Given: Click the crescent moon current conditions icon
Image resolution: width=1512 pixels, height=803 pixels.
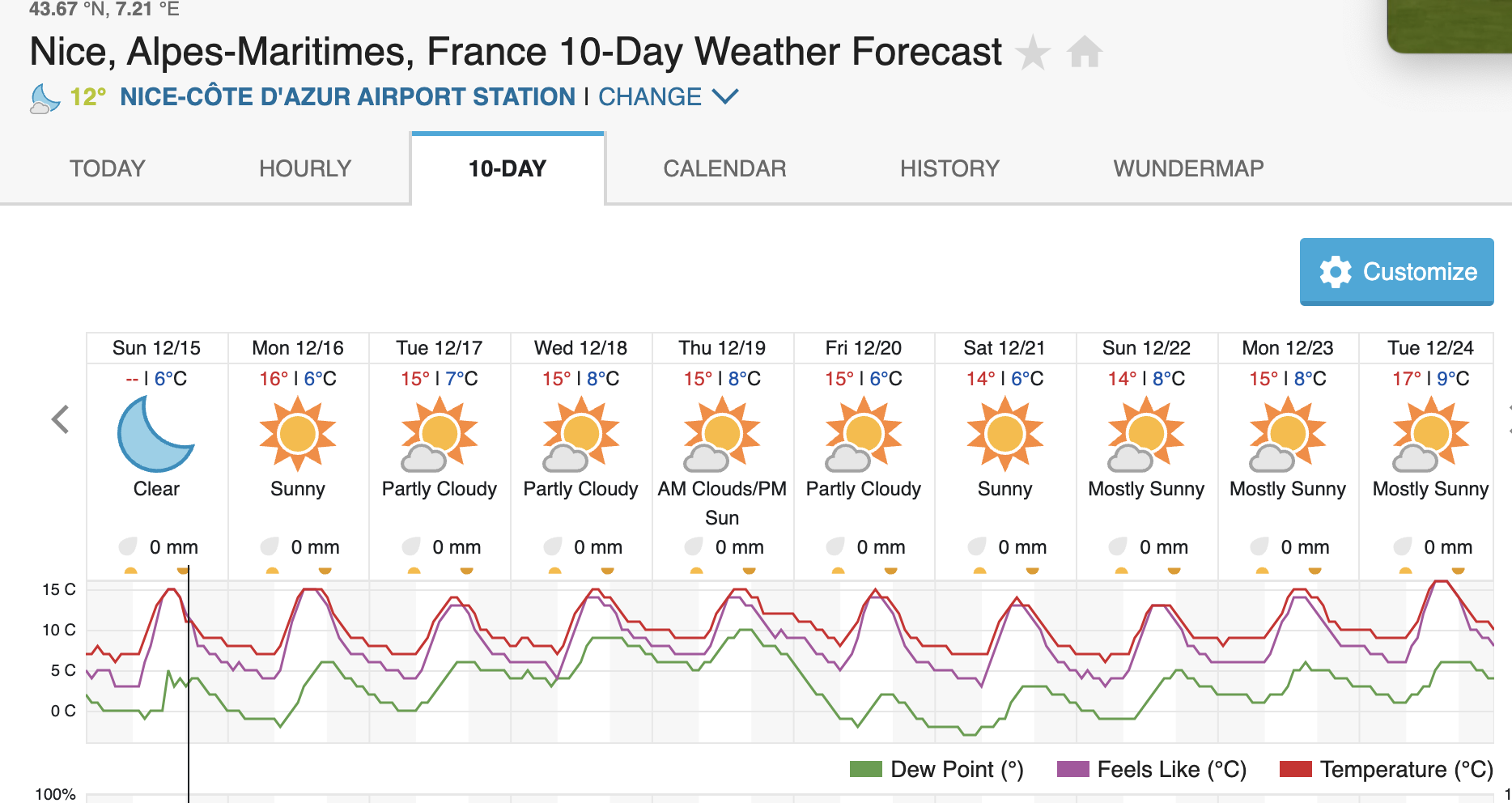Looking at the screenshot, I should pyautogui.click(x=45, y=99).
